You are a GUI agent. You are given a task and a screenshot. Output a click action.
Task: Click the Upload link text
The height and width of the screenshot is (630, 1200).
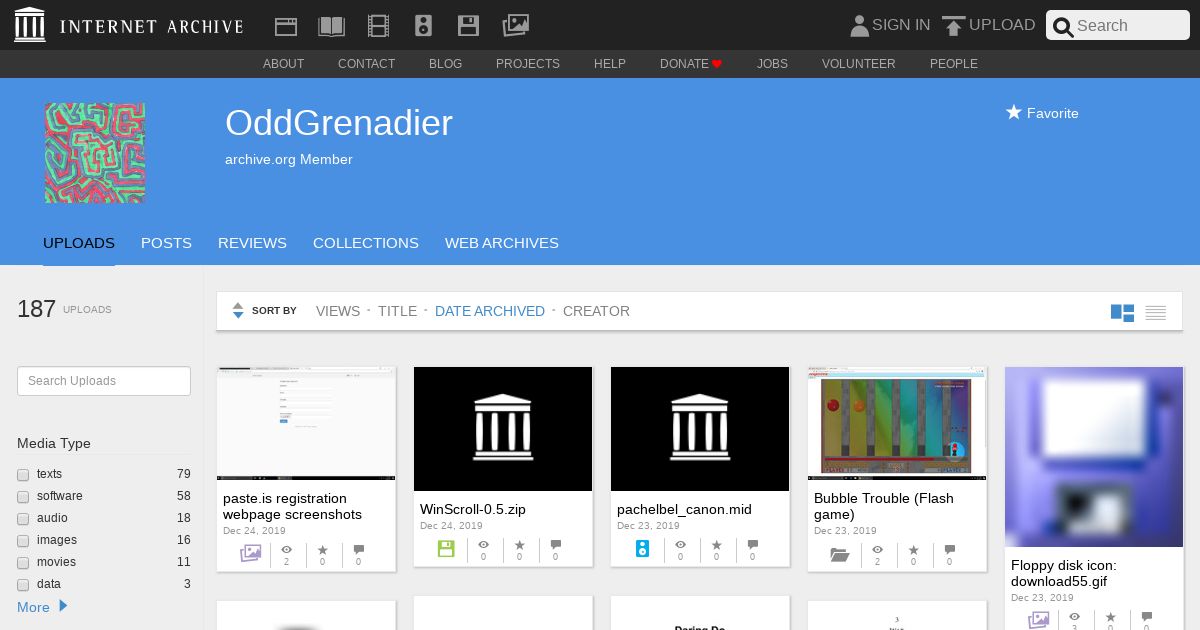tap(1002, 25)
